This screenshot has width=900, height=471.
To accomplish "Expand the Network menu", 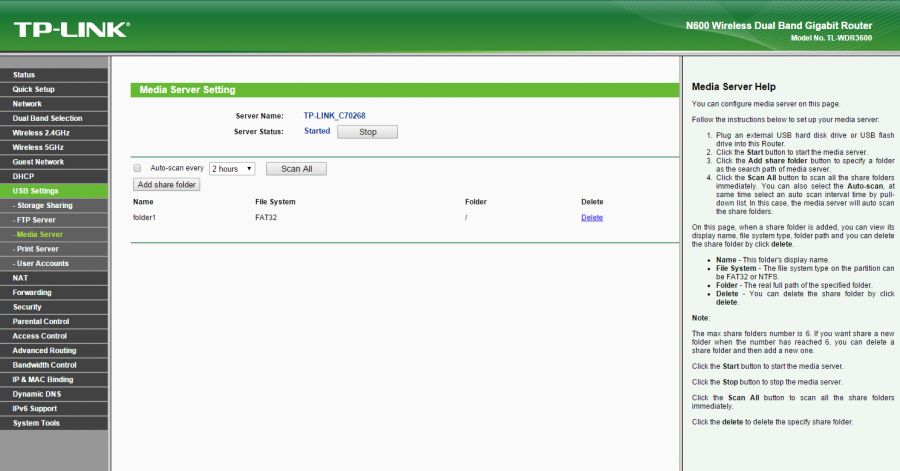I will (27, 104).
